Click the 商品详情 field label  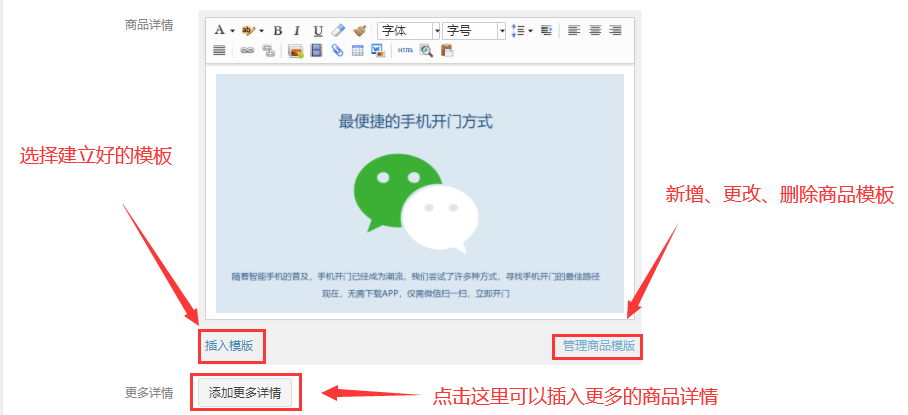pos(149,25)
